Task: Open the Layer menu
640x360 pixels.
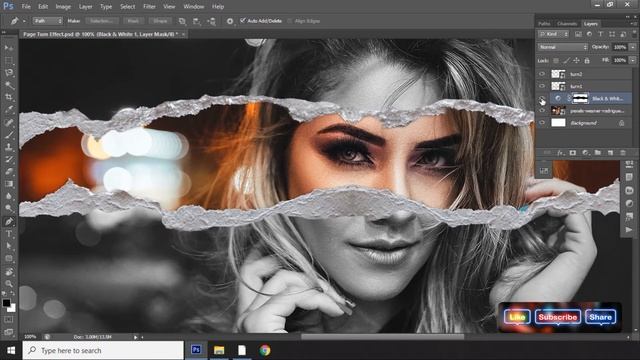Action: pyautogui.click(x=85, y=7)
